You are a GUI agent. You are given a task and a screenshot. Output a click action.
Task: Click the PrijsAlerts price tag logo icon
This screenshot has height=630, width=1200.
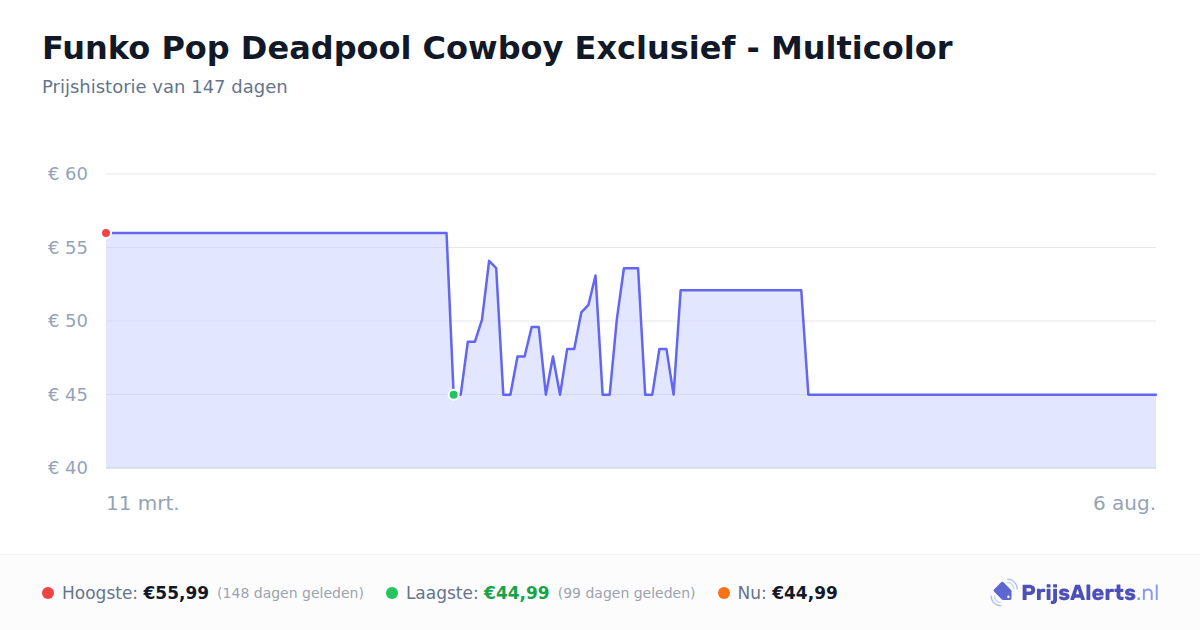point(1003,593)
